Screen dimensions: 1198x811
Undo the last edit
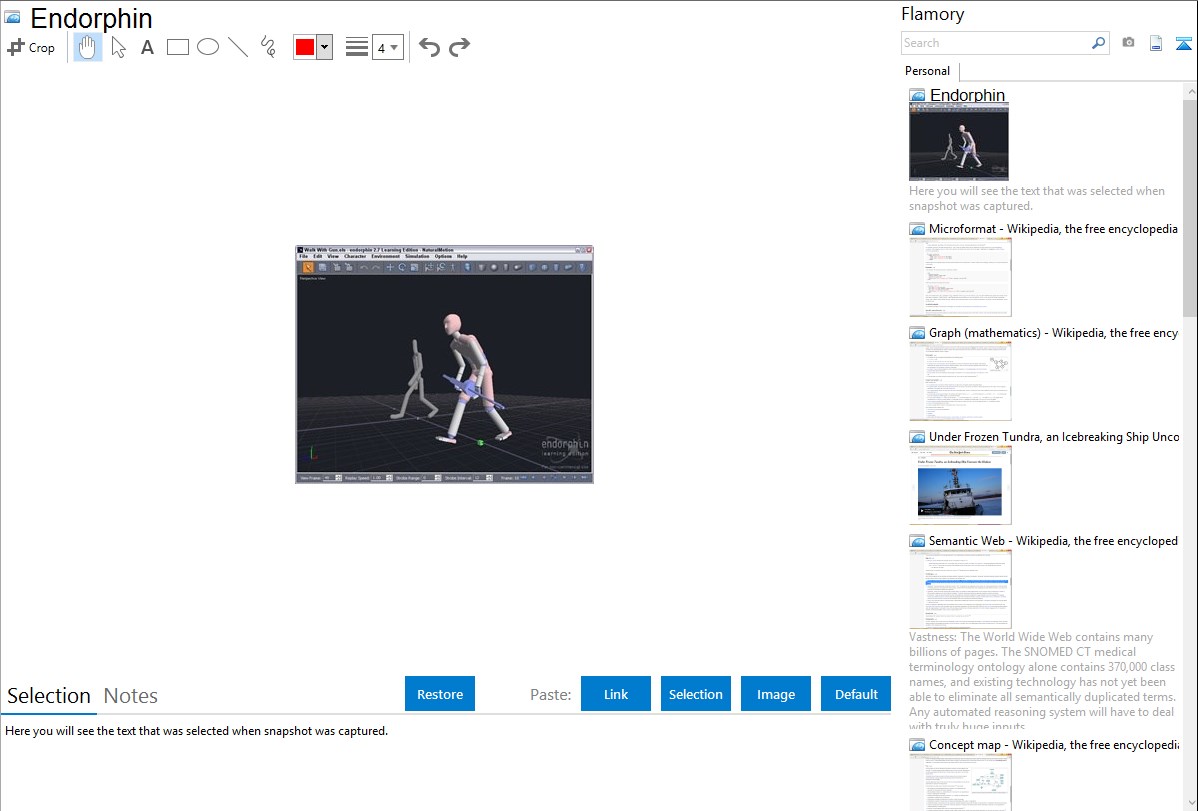pyautogui.click(x=429, y=47)
